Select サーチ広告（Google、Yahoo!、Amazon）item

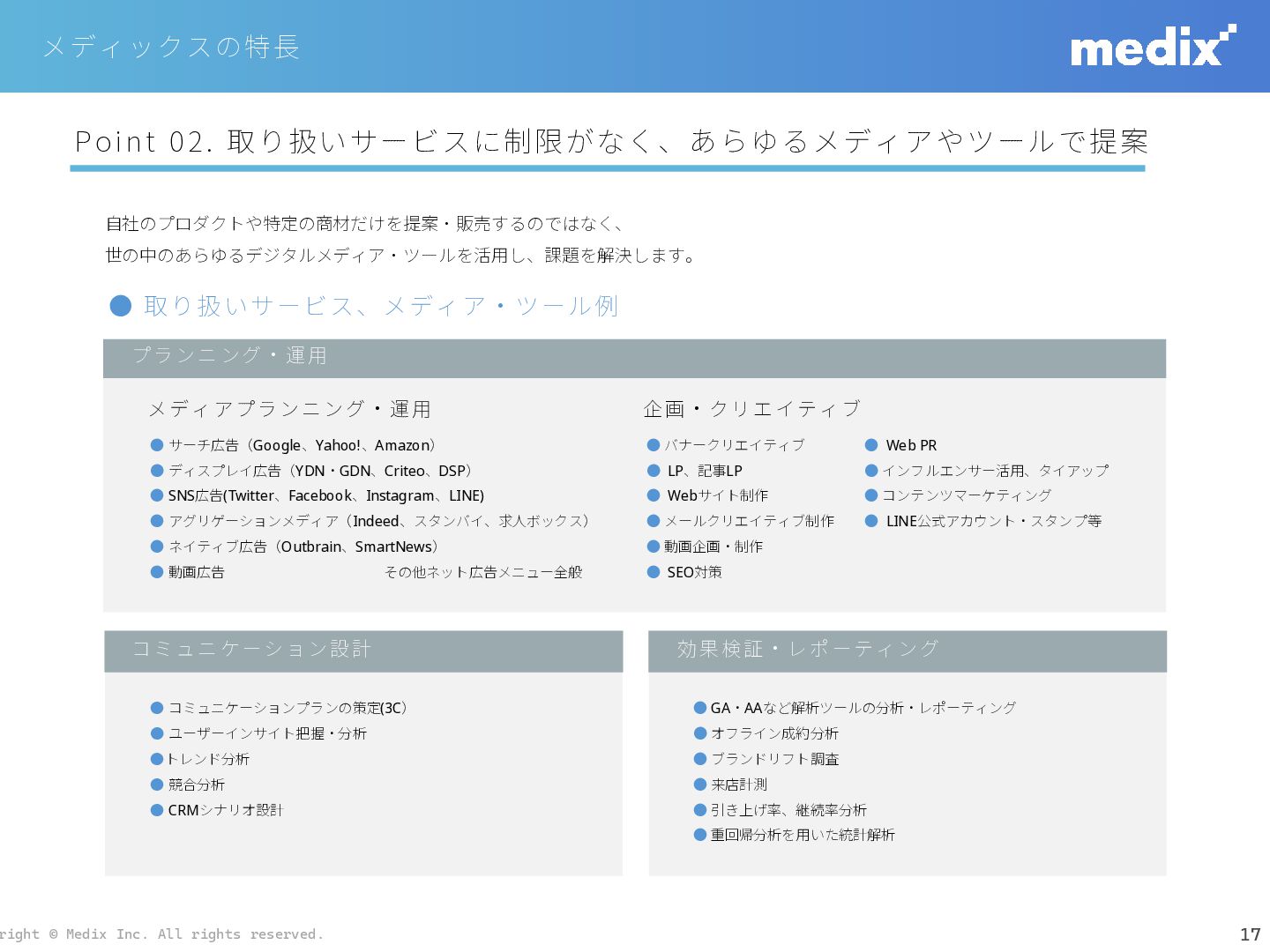(294, 445)
